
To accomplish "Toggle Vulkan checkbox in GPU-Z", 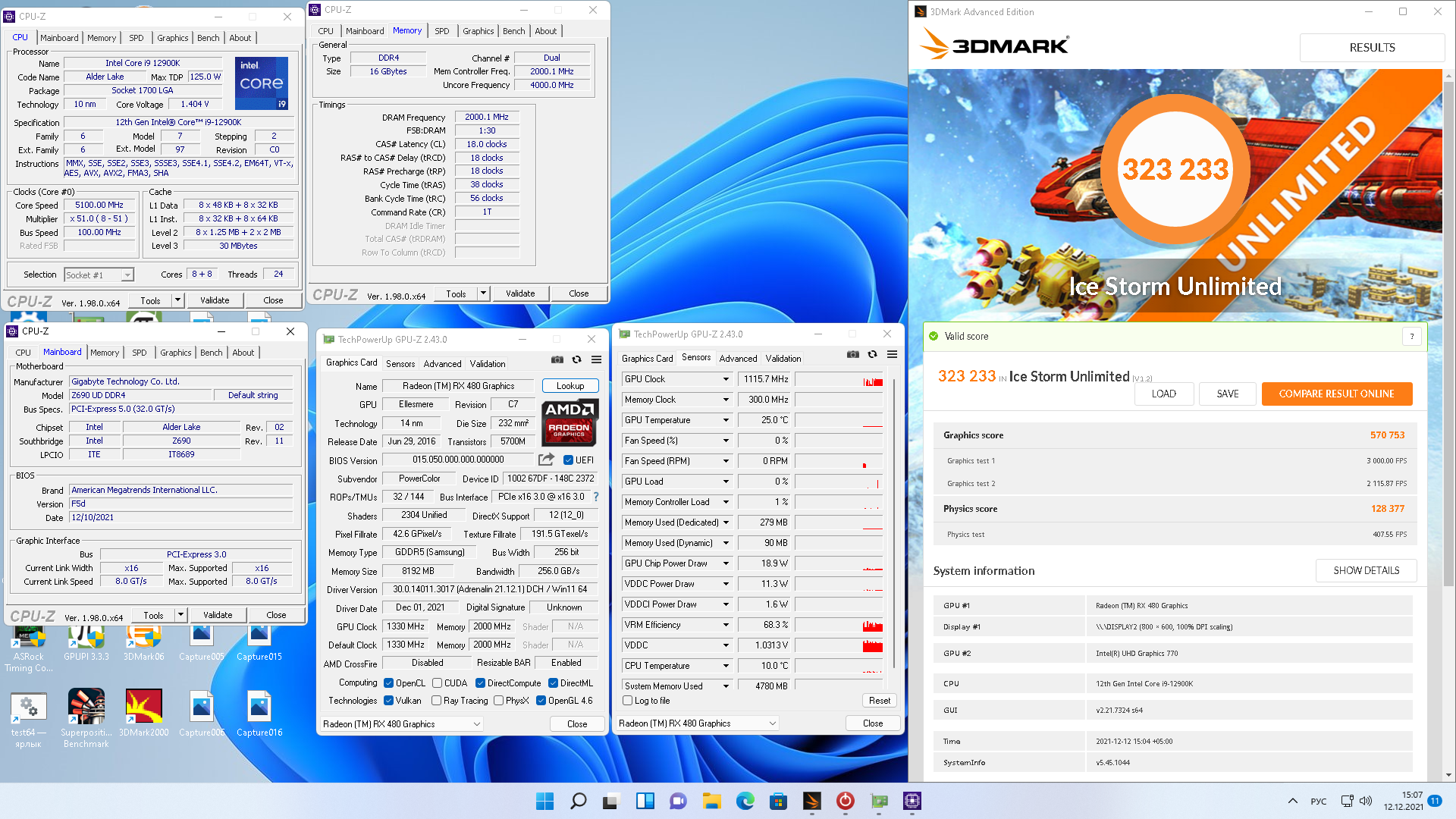I will (x=388, y=701).
